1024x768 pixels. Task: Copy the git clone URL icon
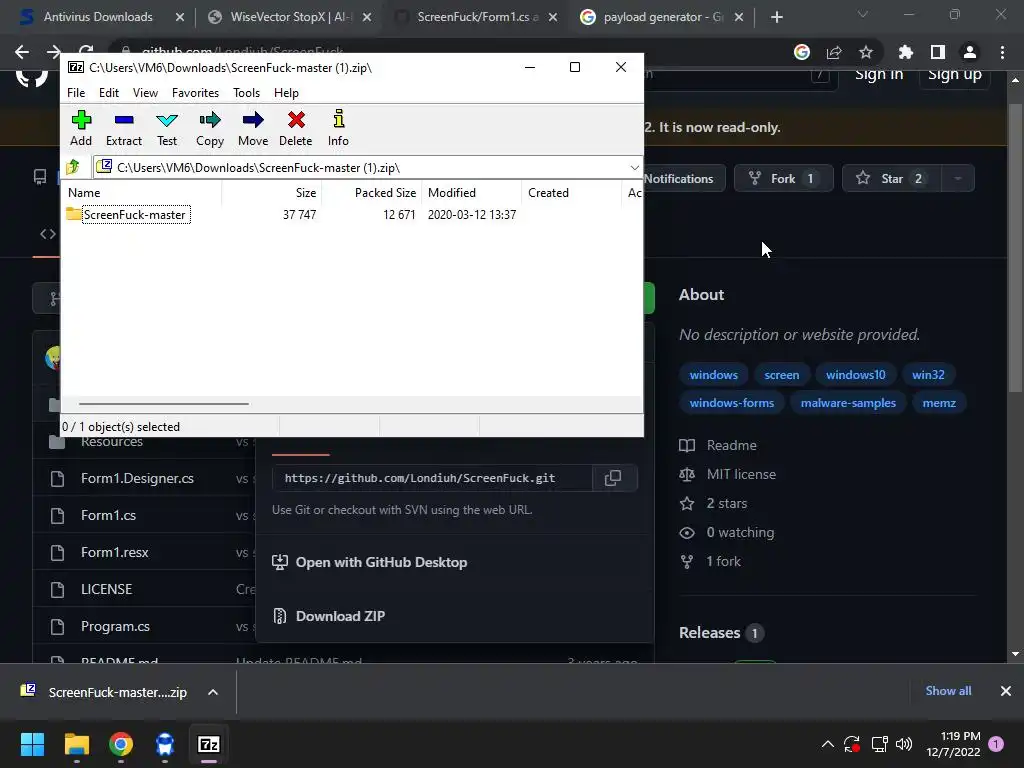pos(613,478)
